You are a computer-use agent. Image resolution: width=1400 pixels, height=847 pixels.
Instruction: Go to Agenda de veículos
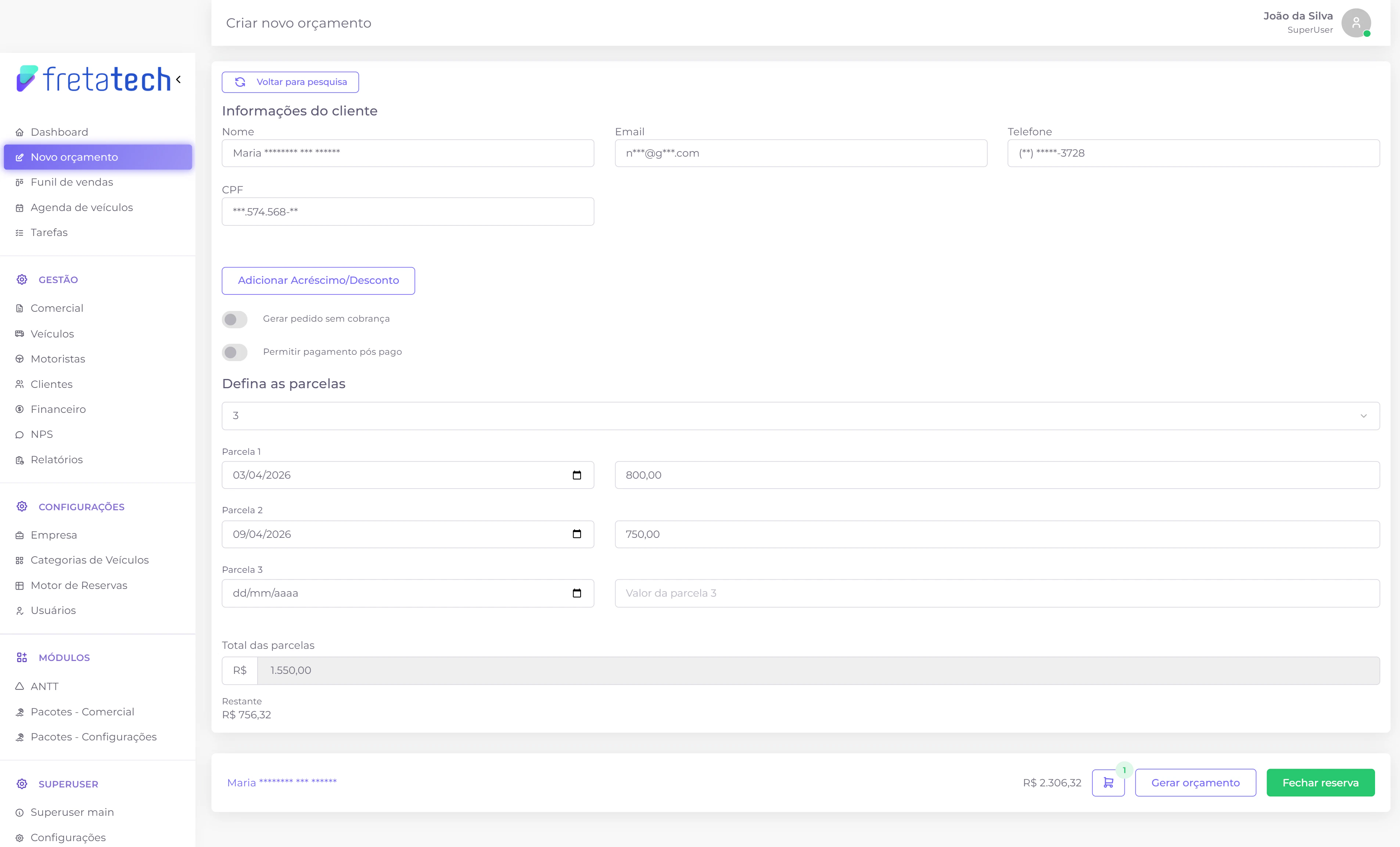pyautogui.click(x=81, y=207)
